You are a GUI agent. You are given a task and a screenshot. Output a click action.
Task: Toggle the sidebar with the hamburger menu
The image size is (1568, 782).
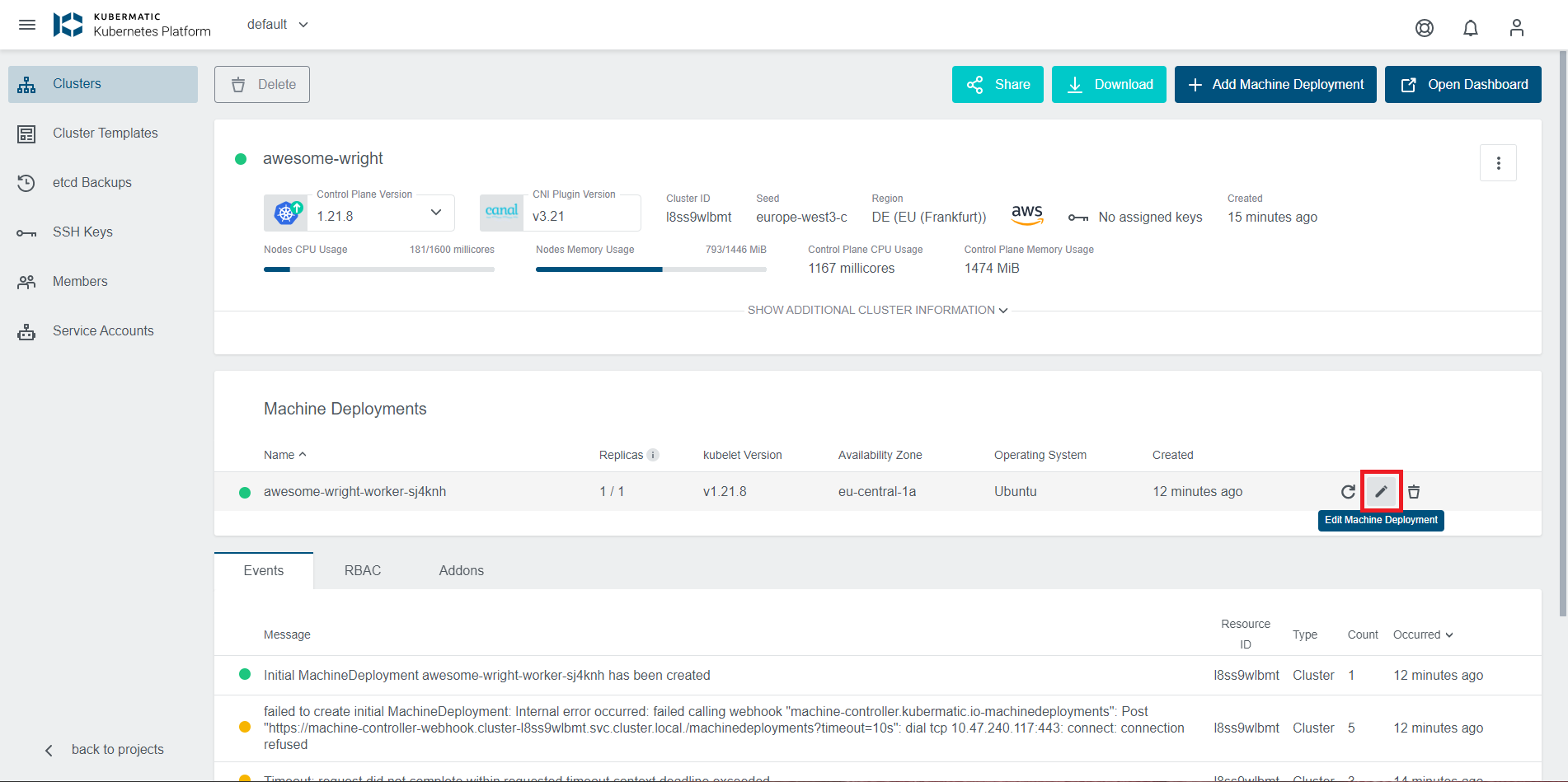click(x=27, y=24)
